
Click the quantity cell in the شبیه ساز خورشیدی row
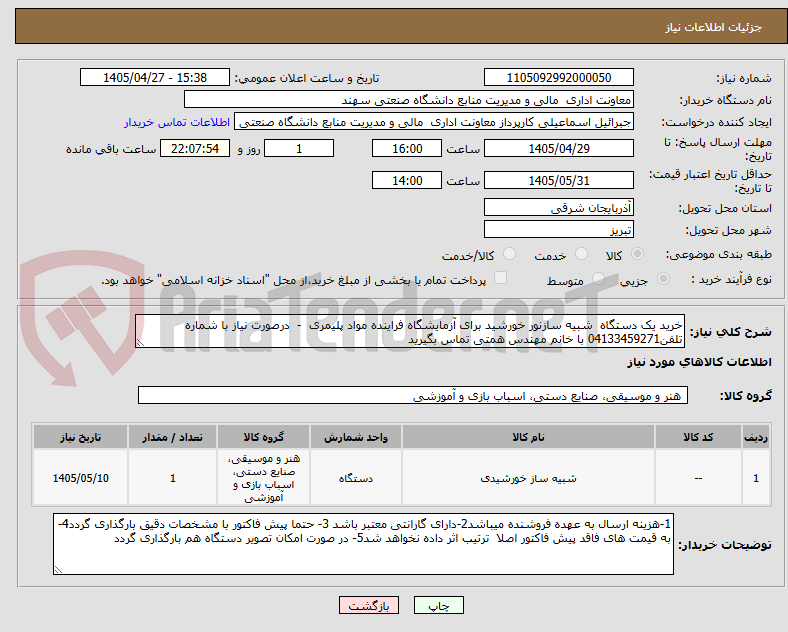tap(172, 478)
